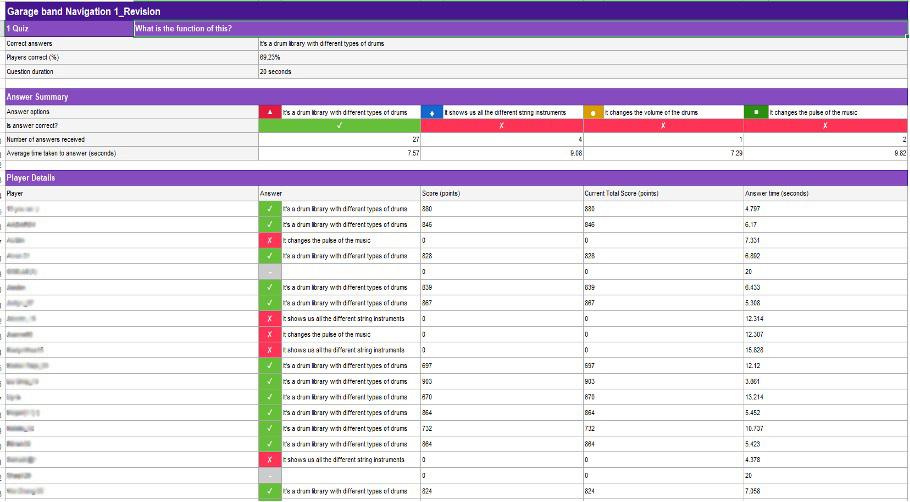Select the average time value 9.08
Image resolution: width=910 pixels, height=502 pixels.
pyautogui.click(x=501, y=154)
